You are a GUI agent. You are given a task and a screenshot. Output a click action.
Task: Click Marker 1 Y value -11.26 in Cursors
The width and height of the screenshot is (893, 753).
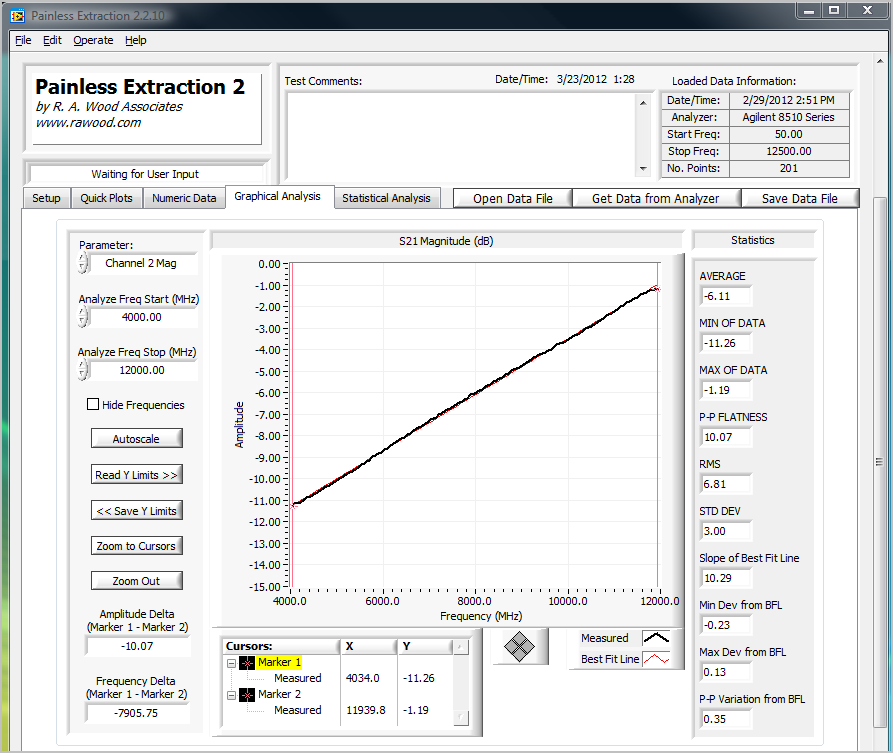click(x=419, y=678)
